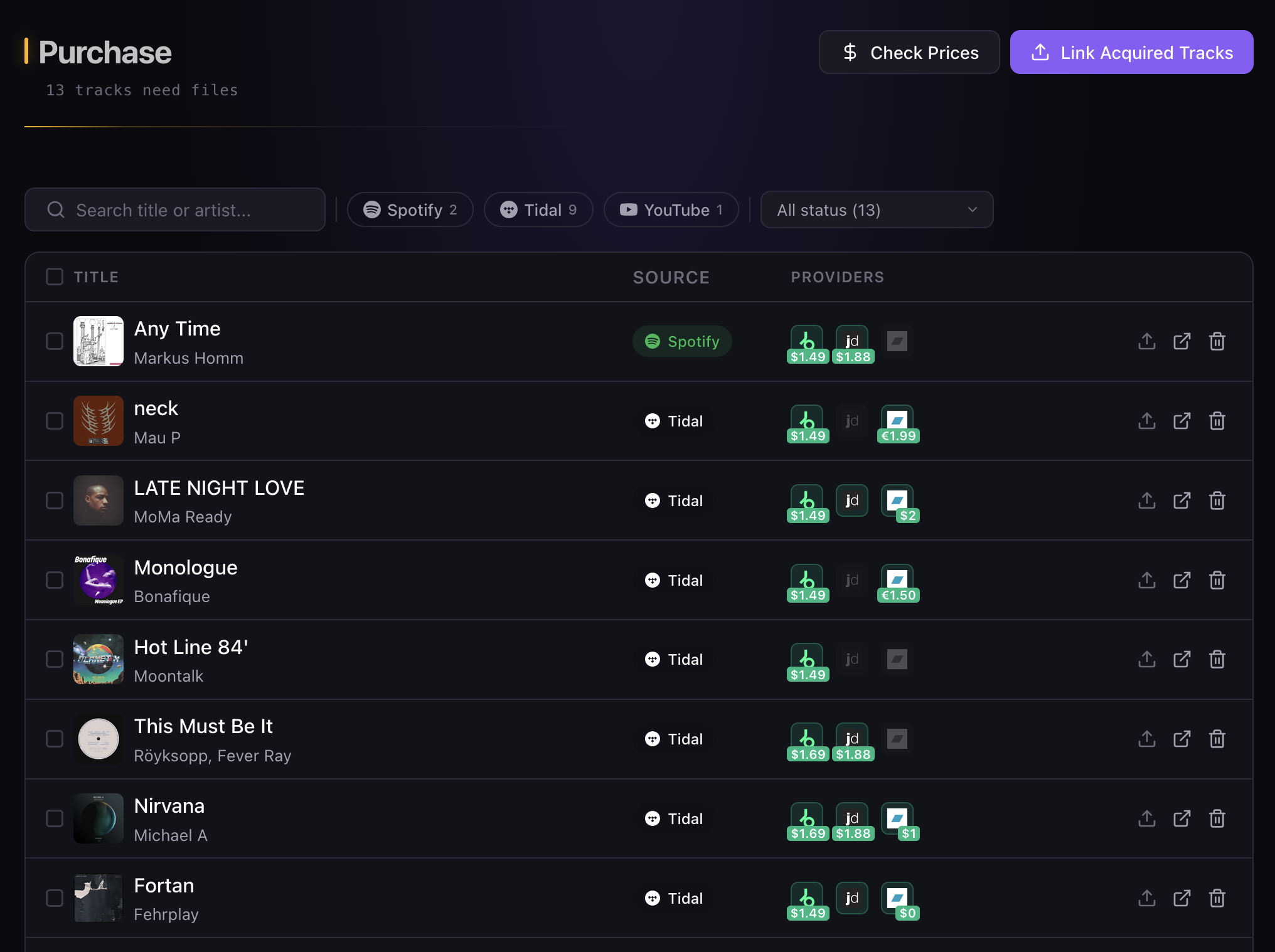Click the artist name Röyksopp, Fever Ray

pos(213,756)
